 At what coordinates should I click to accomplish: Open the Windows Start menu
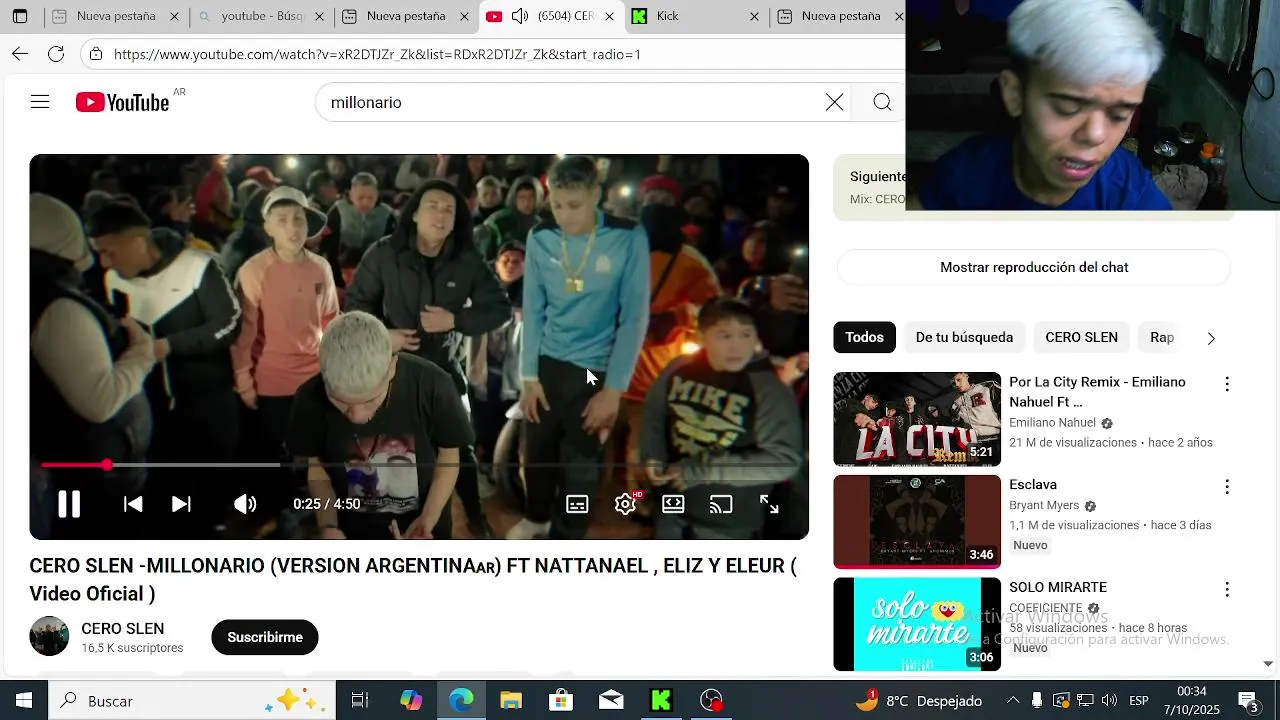[x=24, y=701]
